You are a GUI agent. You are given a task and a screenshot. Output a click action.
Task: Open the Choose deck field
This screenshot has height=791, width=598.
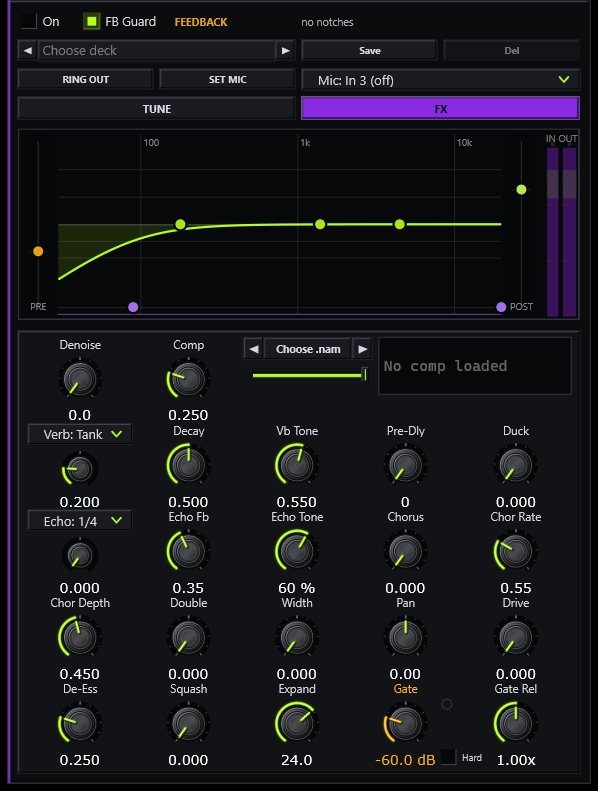pyautogui.click(x=156, y=50)
